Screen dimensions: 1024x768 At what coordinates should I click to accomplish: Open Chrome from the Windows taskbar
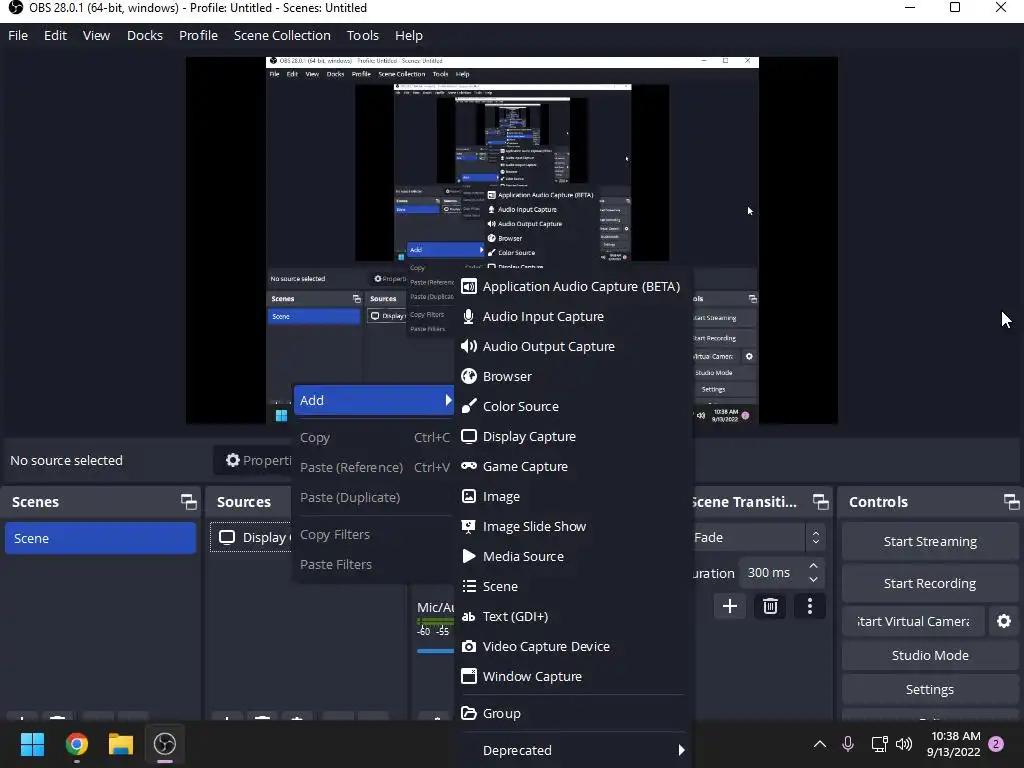[76, 744]
